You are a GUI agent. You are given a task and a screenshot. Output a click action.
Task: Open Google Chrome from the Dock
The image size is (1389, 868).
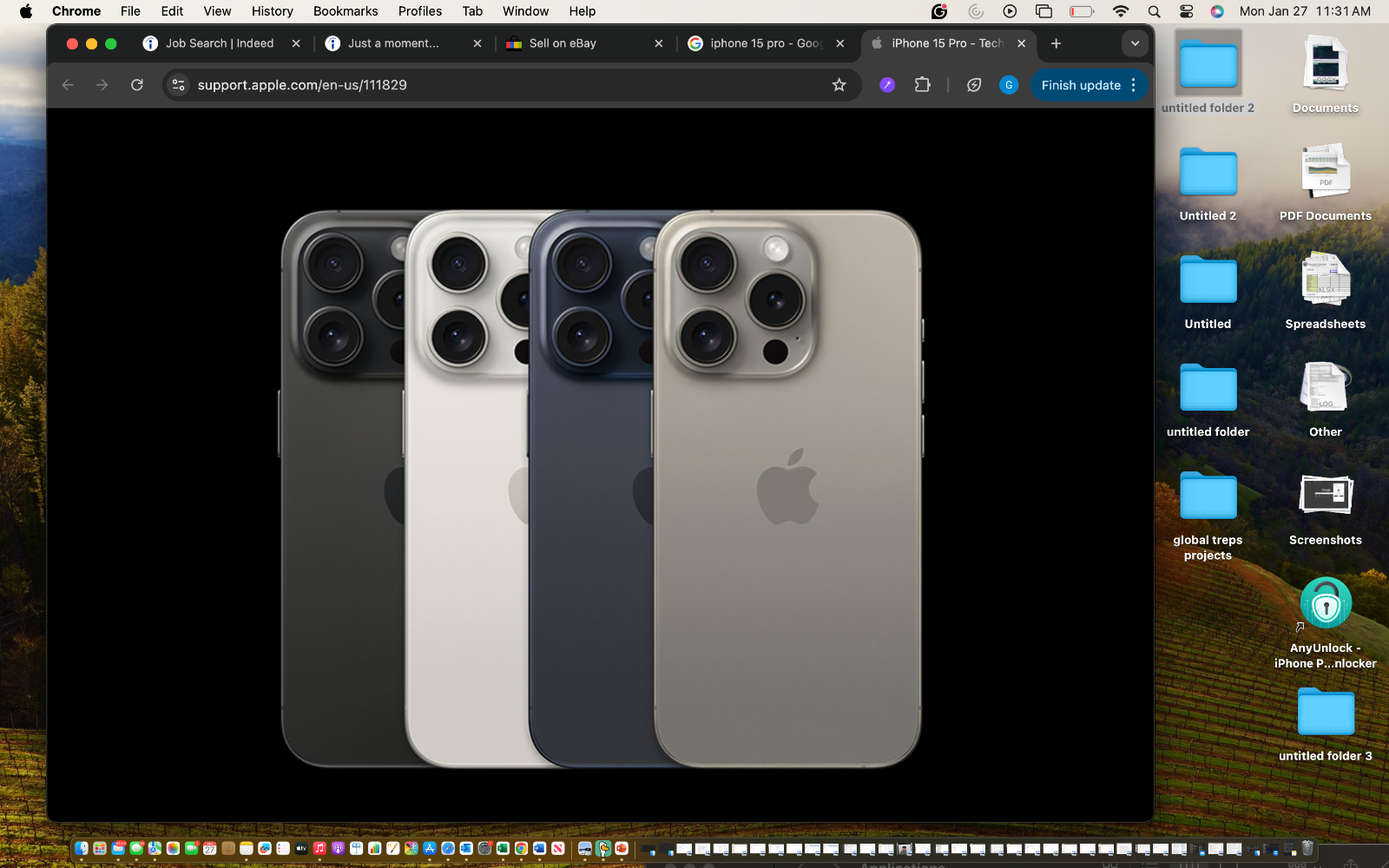pos(521,848)
